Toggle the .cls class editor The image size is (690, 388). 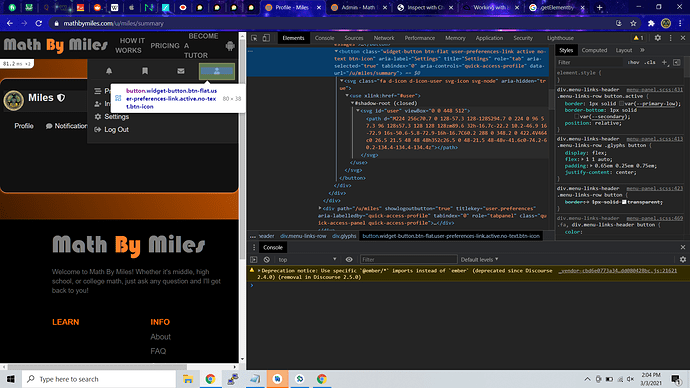(650, 62)
